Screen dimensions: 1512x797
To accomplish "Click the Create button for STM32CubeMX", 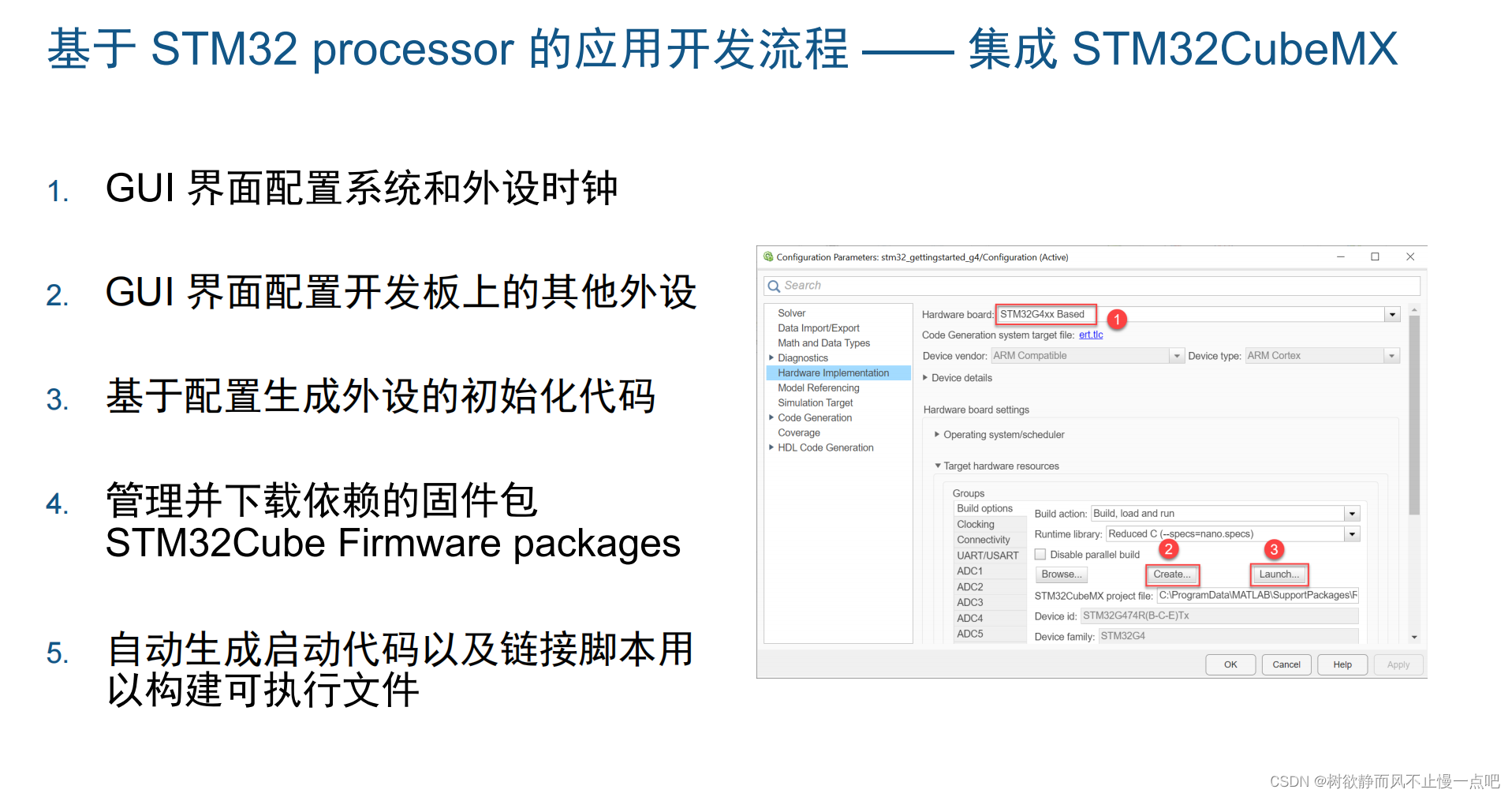I will pyautogui.click(x=1171, y=574).
